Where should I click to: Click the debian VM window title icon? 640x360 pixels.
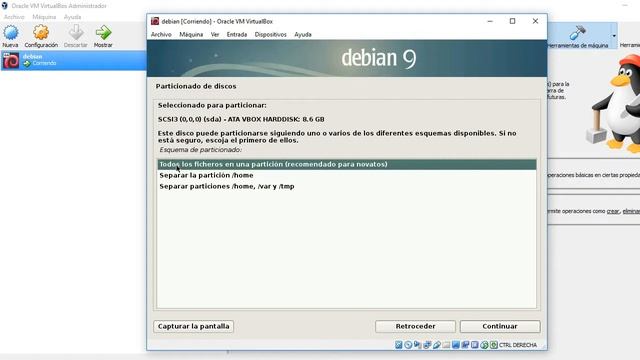pos(155,21)
